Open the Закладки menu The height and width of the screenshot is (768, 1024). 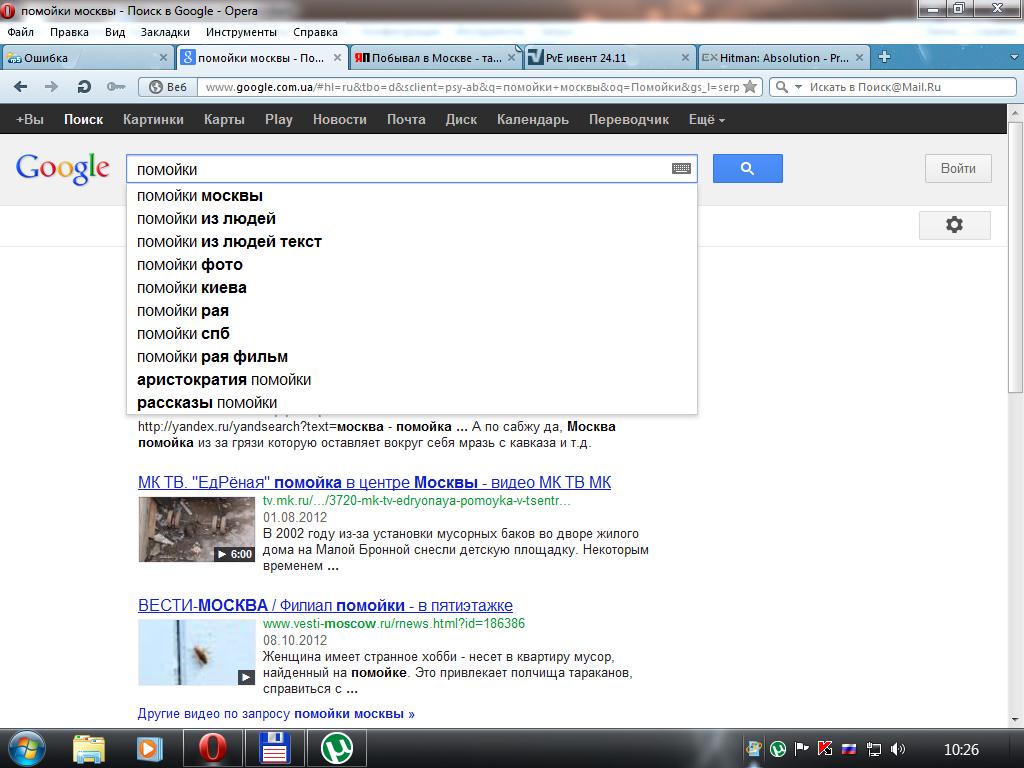pyautogui.click(x=165, y=32)
